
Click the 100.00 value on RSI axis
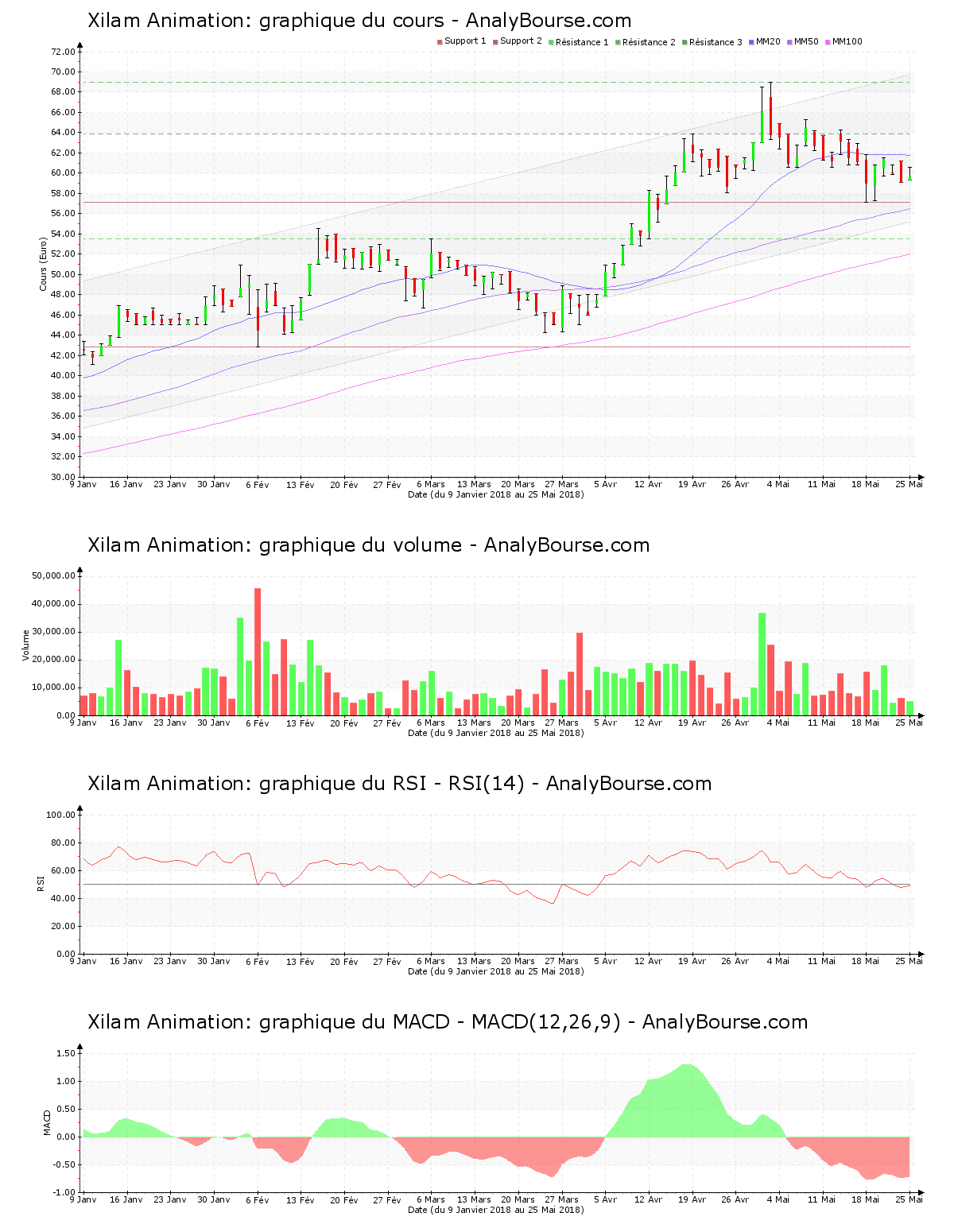click(60, 815)
